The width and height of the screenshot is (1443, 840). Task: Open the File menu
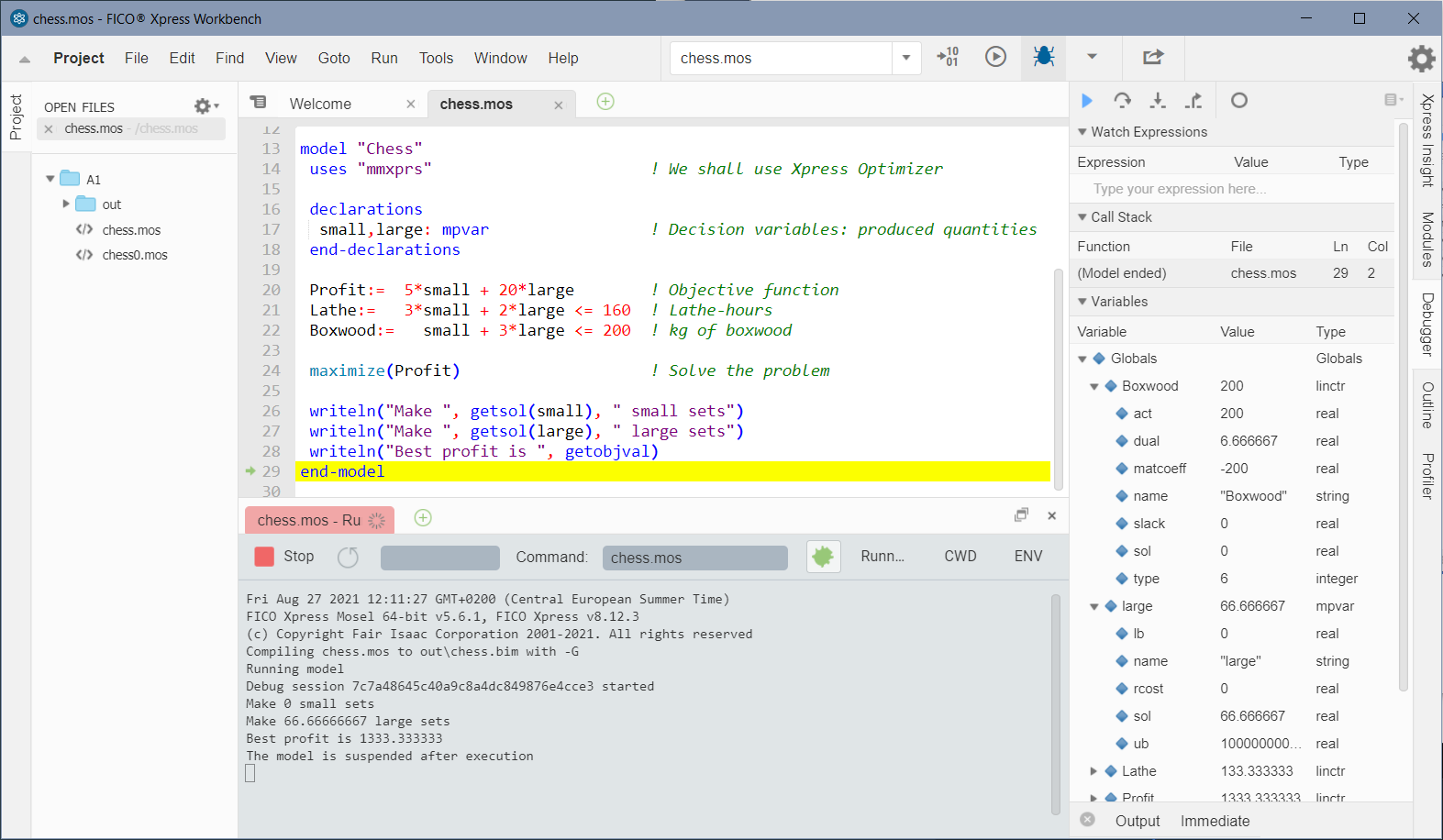137,58
